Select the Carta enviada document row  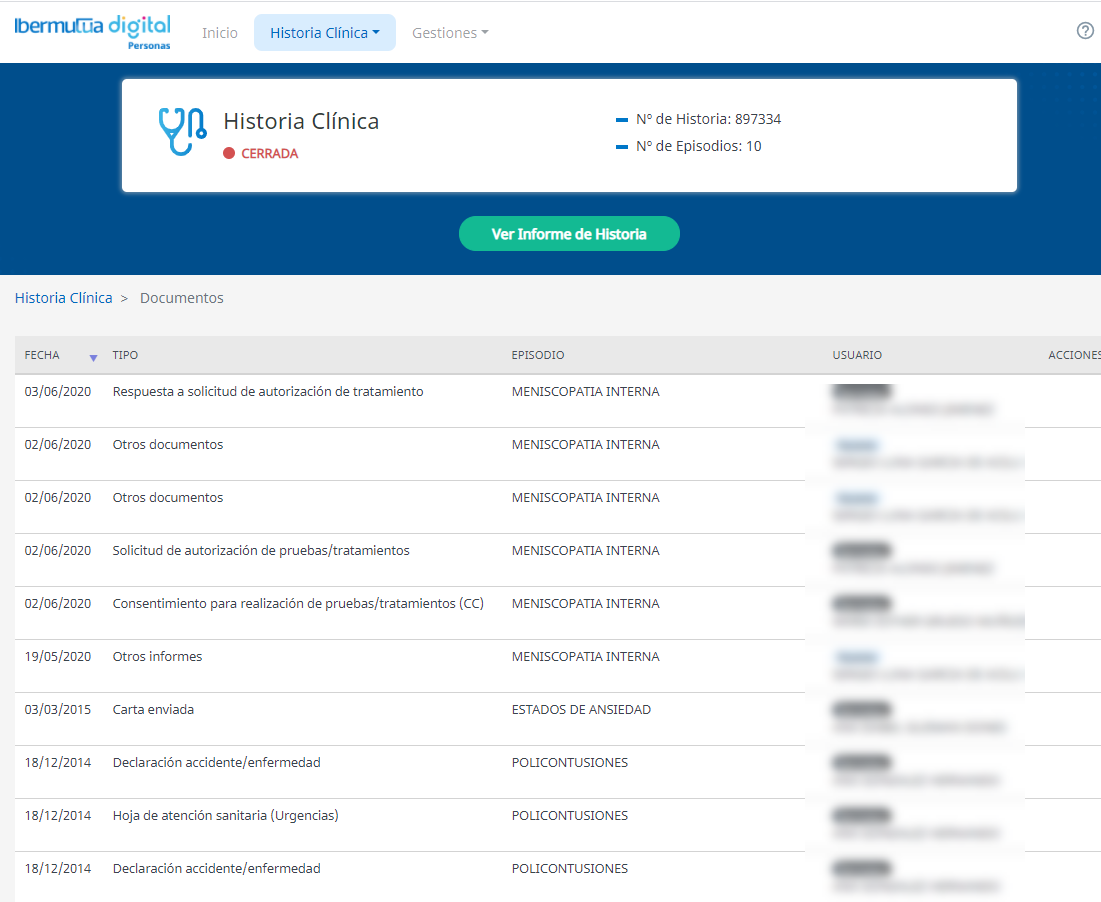coord(153,710)
